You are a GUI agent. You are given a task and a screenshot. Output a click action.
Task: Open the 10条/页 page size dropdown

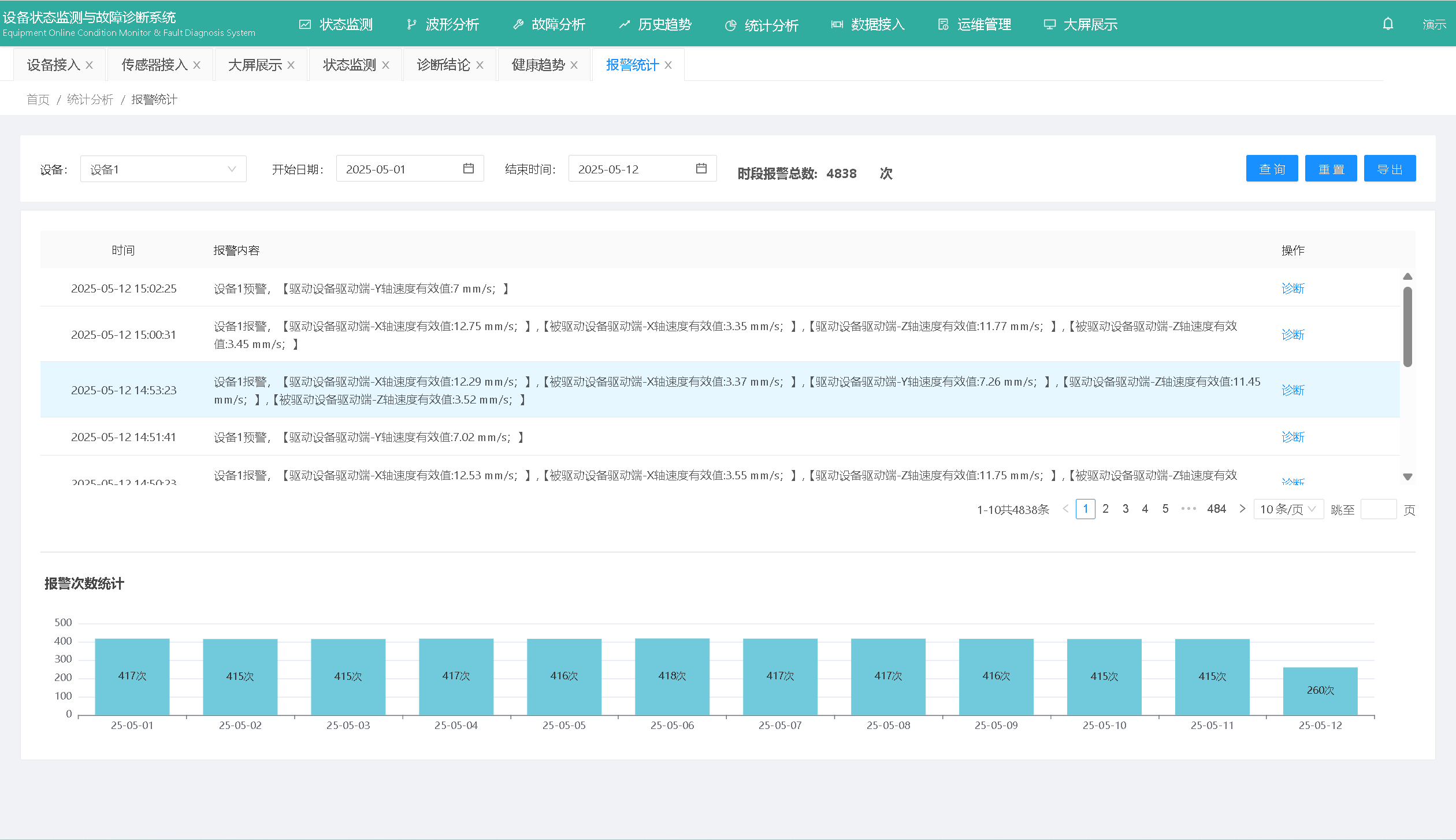(1288, 509)
